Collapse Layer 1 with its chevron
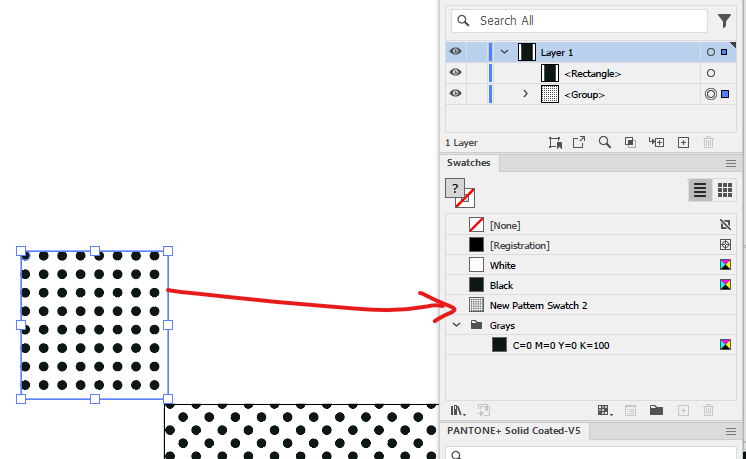This screenshot has width=746, height=459. 504,52
